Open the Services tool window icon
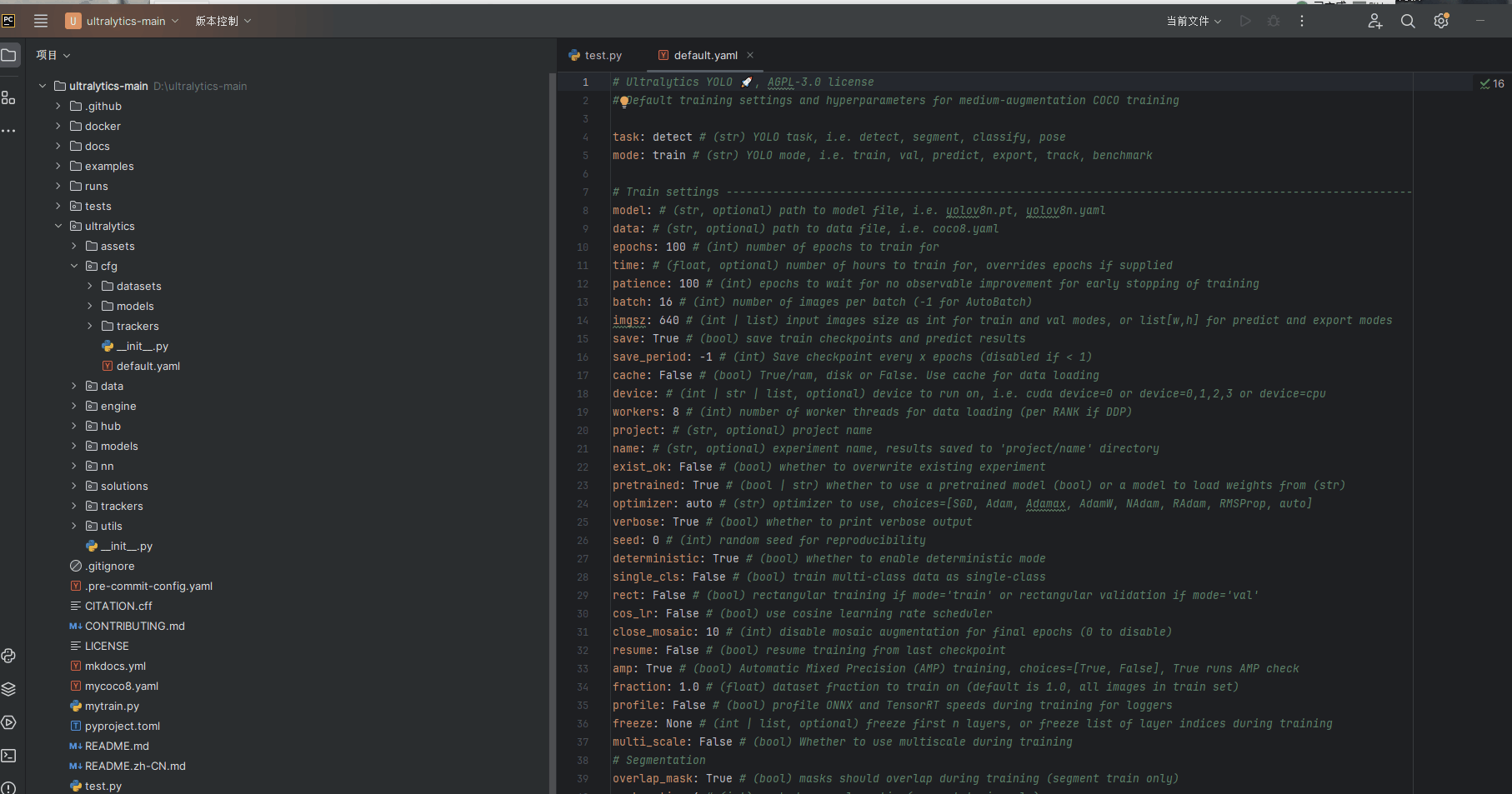 (x=8, y=722)
